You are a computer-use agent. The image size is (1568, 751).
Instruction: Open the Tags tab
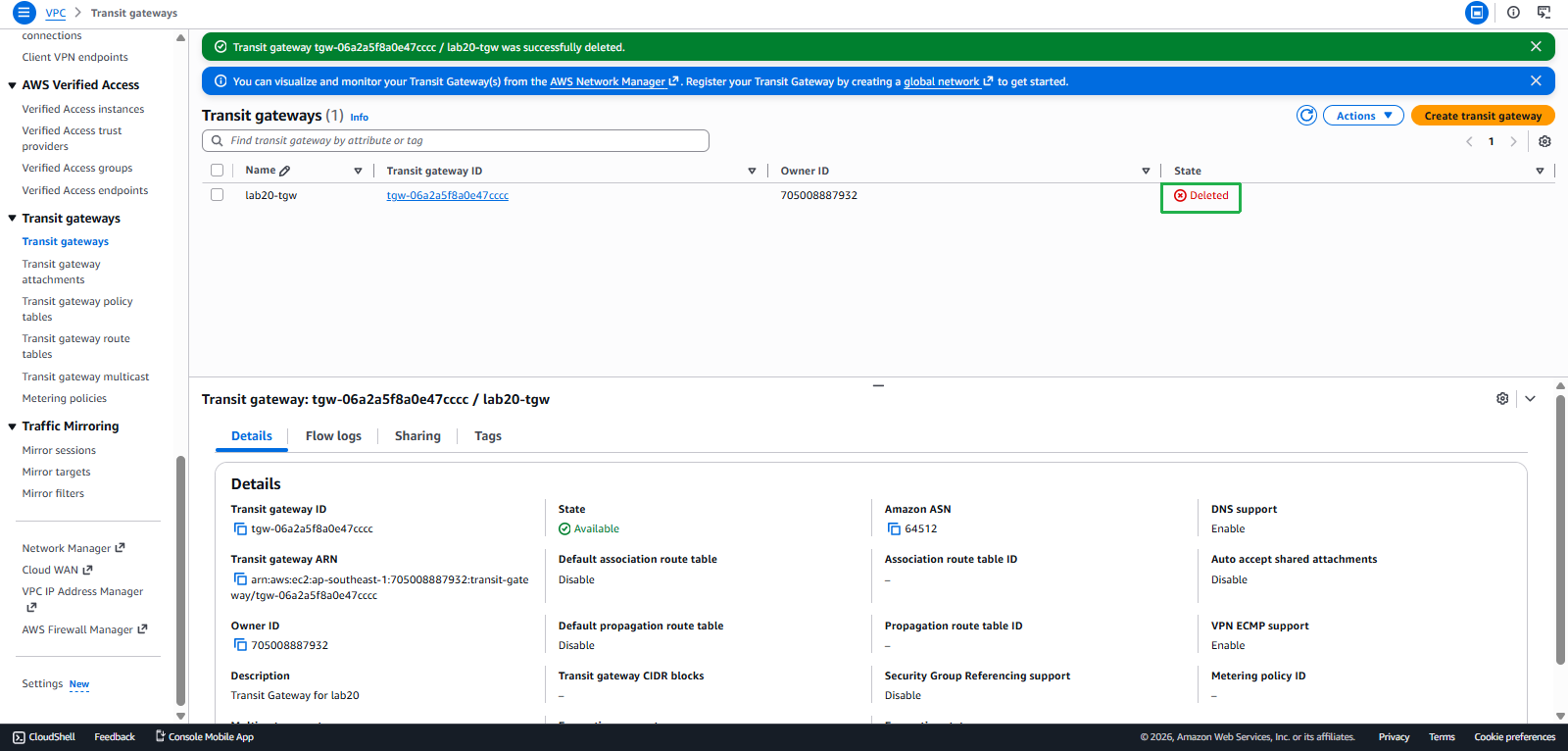point(488,436)
